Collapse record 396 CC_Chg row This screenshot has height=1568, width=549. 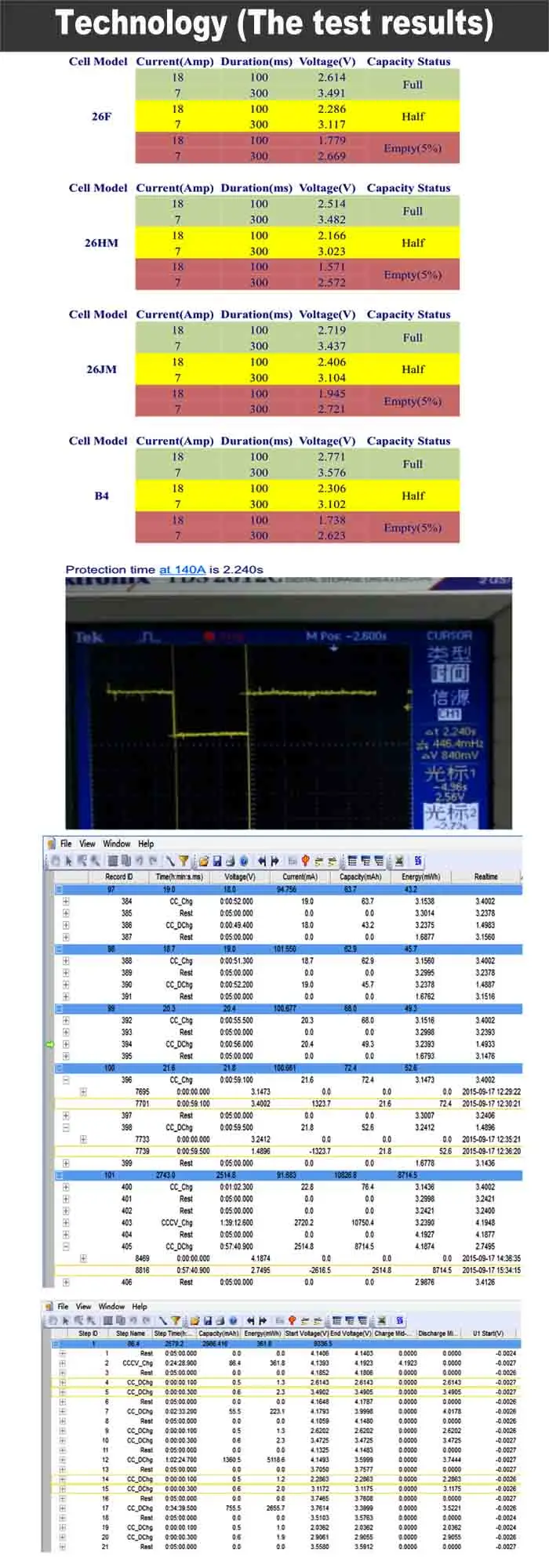(66, 1080)
